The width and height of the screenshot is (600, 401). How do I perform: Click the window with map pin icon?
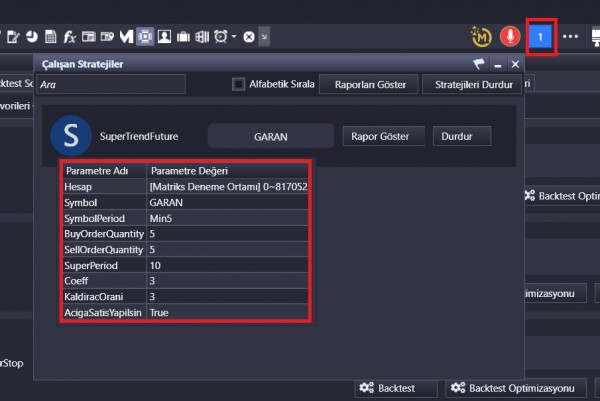click(x=108, y=37)
